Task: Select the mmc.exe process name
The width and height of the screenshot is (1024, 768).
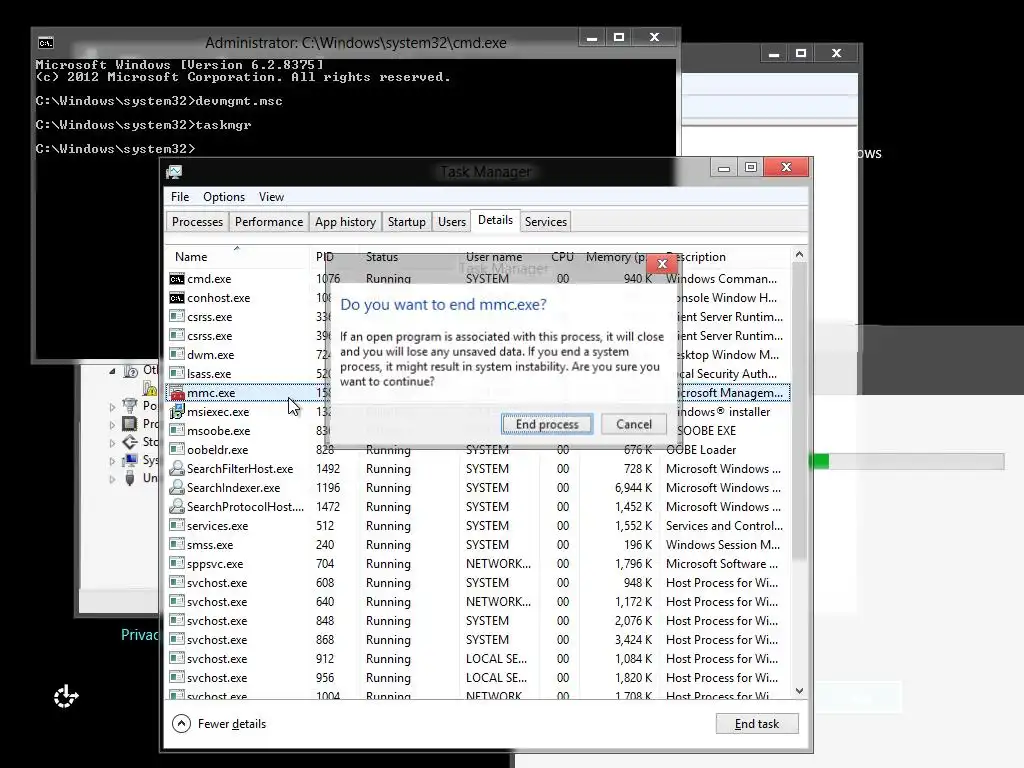Action: point(211,393)
